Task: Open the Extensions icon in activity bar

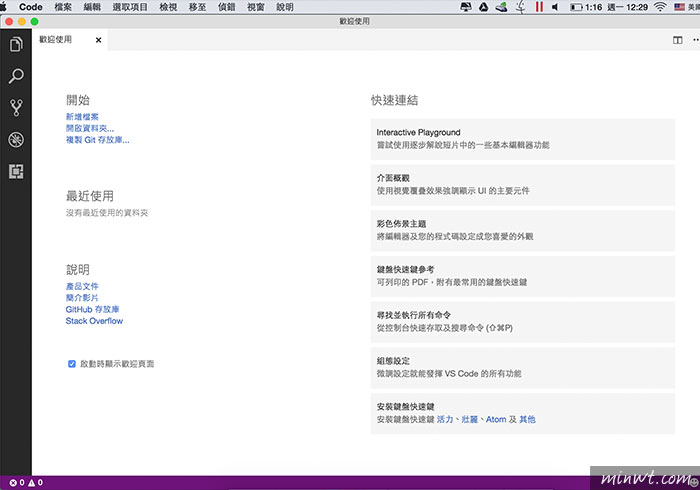Action: (16, 171)
